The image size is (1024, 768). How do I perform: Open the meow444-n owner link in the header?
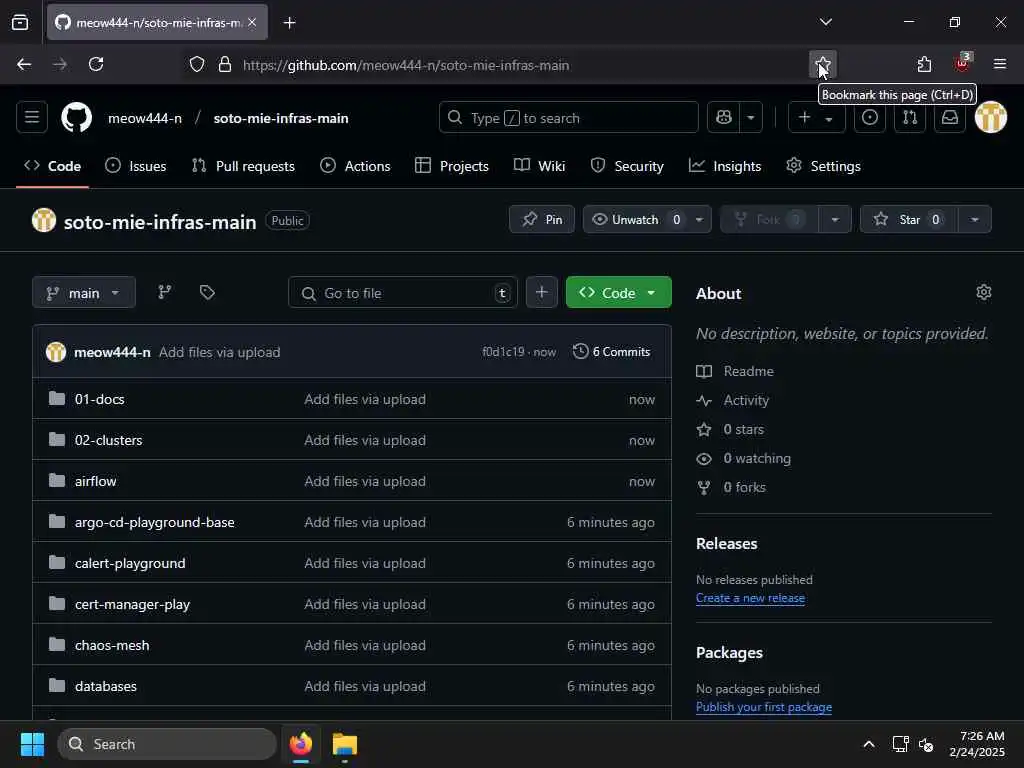point(145,118)
